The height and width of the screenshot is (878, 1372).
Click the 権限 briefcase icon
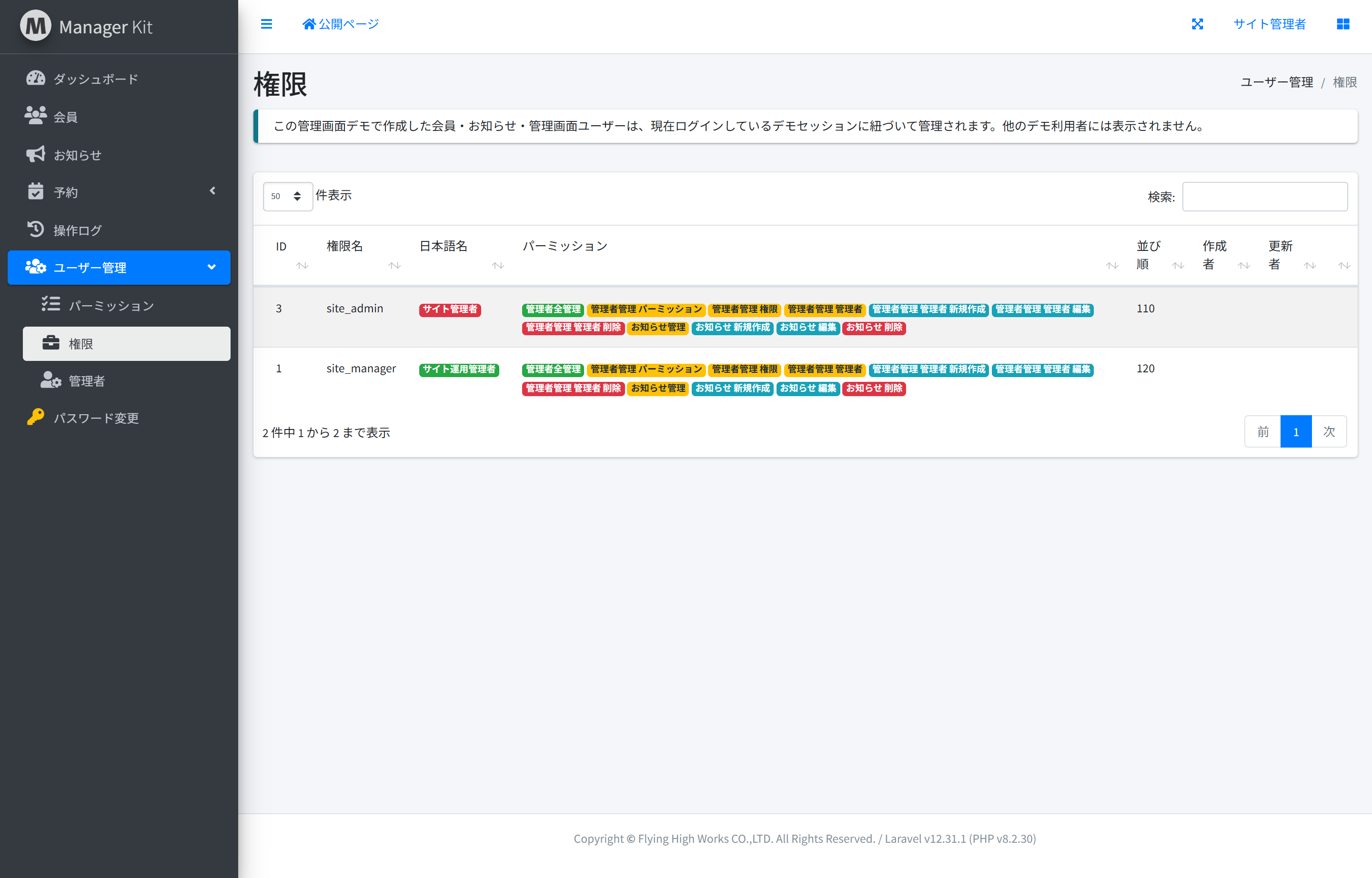(x=51, y=343)
